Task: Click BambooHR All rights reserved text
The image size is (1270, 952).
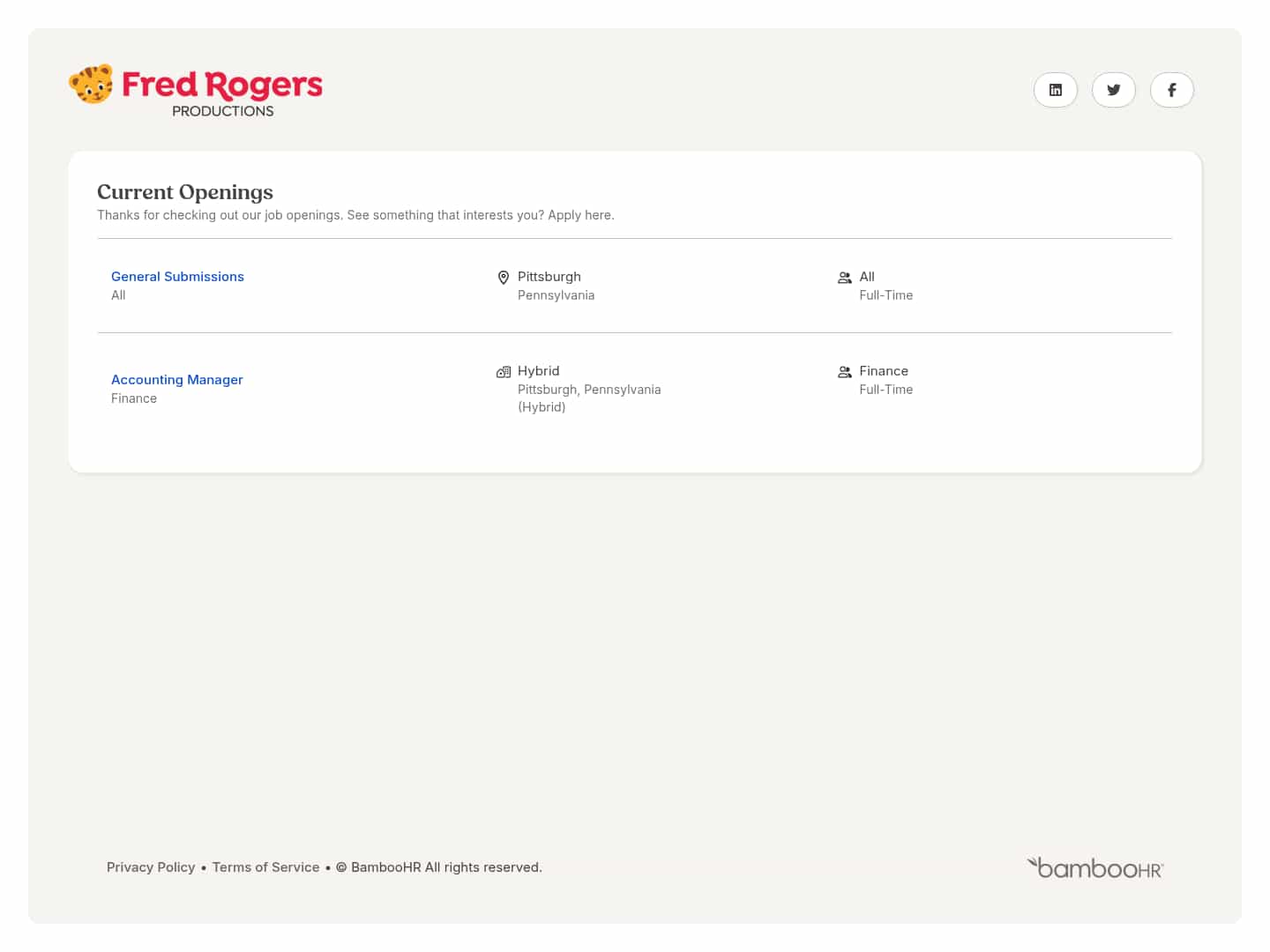Action: [x=439, y=867]
